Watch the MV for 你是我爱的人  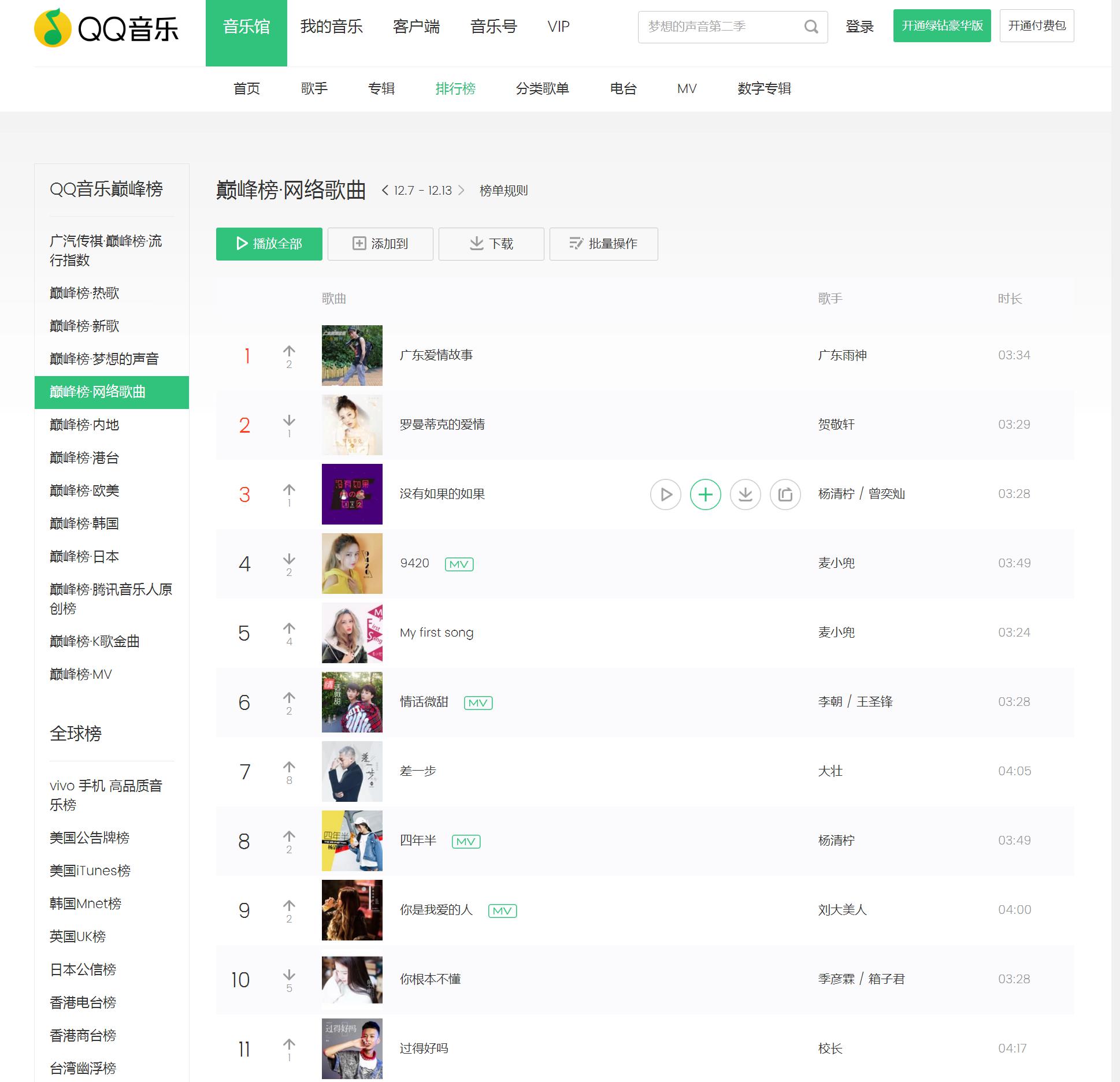(502, 910)
